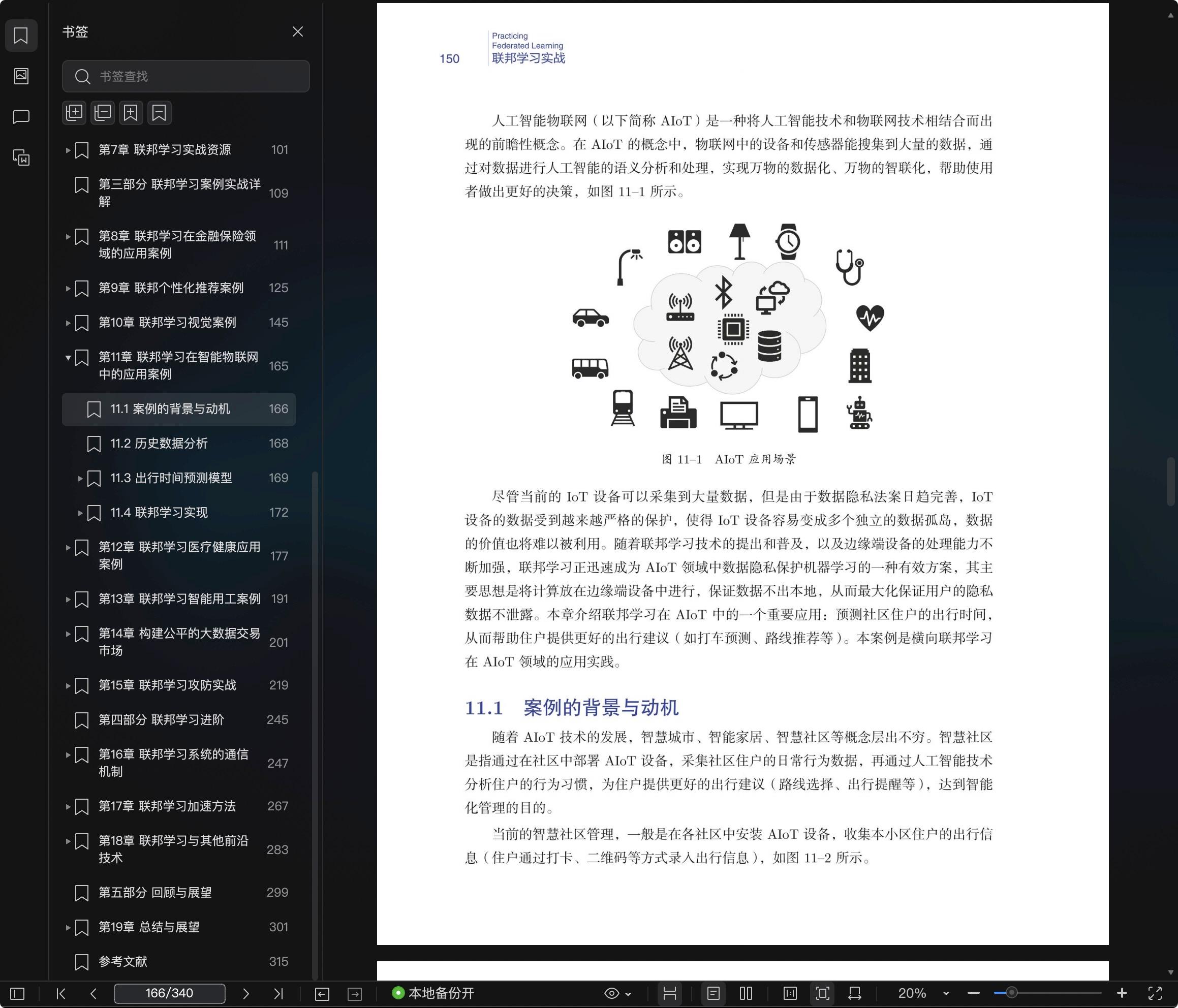Toggle continuous scrolling mode icon
Screen dimensions: 1178x1008
(670, 993)
